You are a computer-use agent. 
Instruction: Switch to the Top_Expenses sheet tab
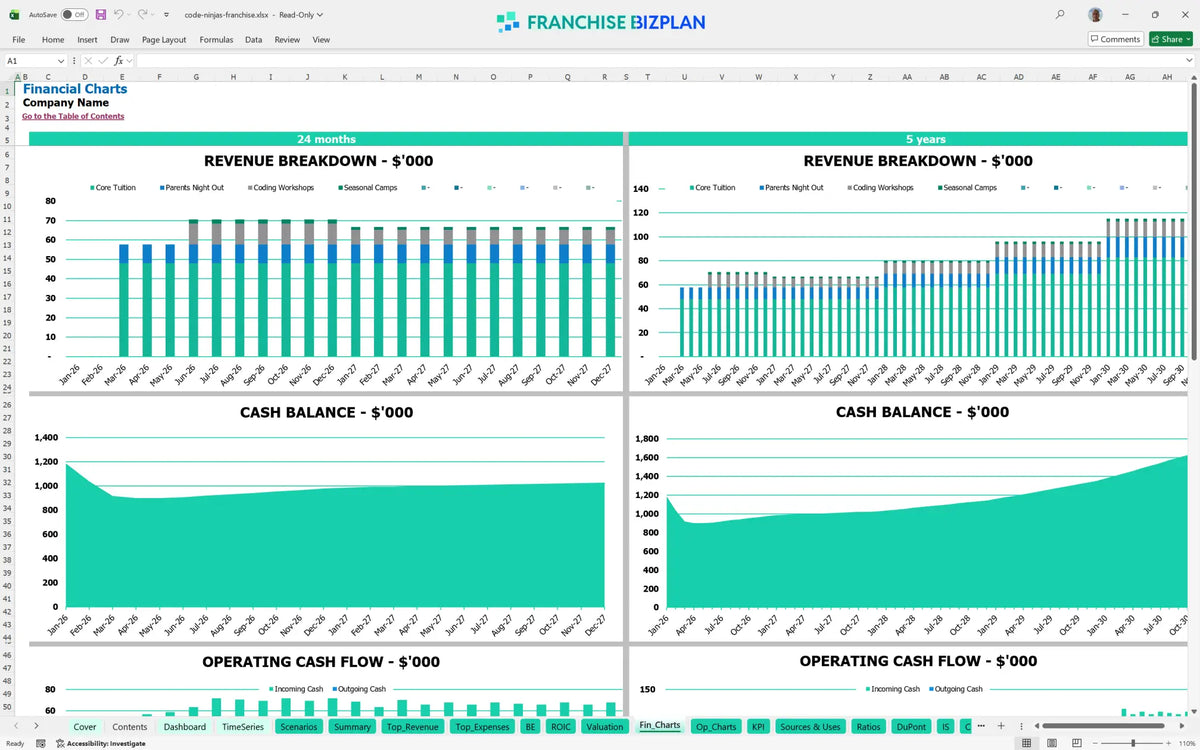[483, 727]
